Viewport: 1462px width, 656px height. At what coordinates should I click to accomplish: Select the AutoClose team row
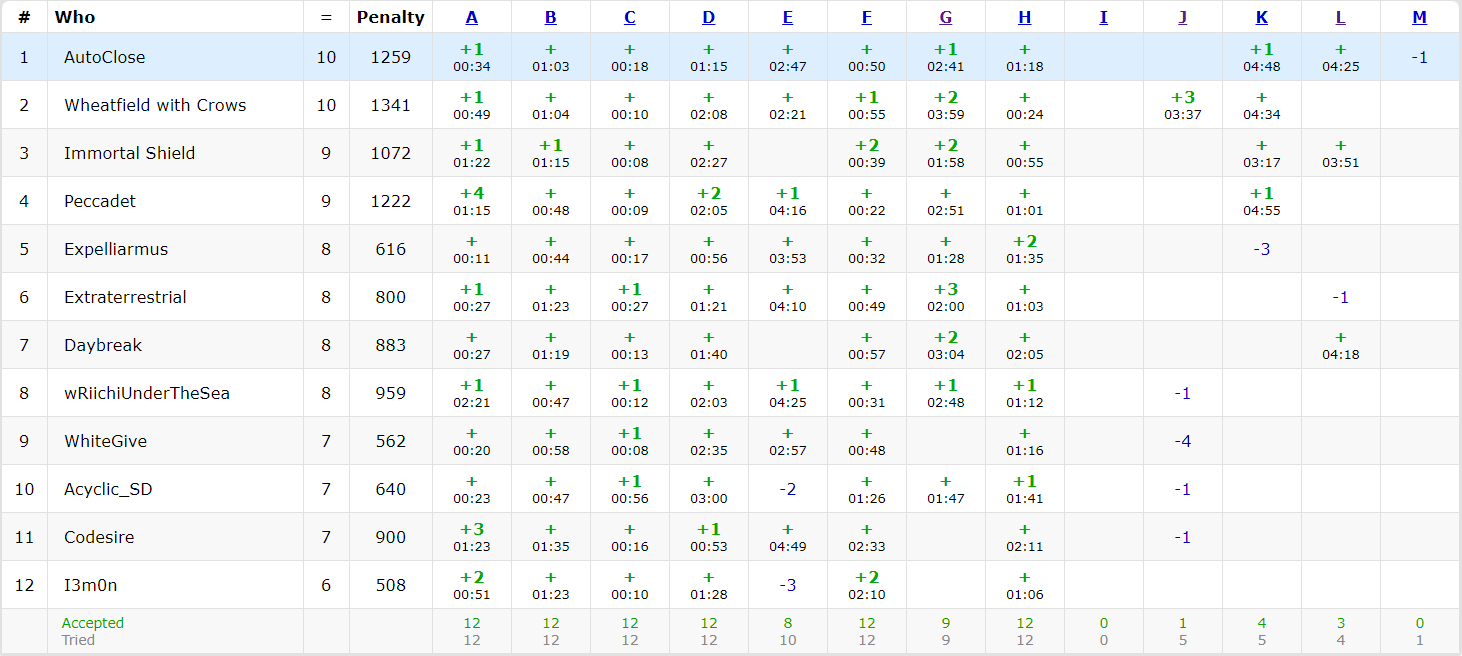(x=104, y=57)
